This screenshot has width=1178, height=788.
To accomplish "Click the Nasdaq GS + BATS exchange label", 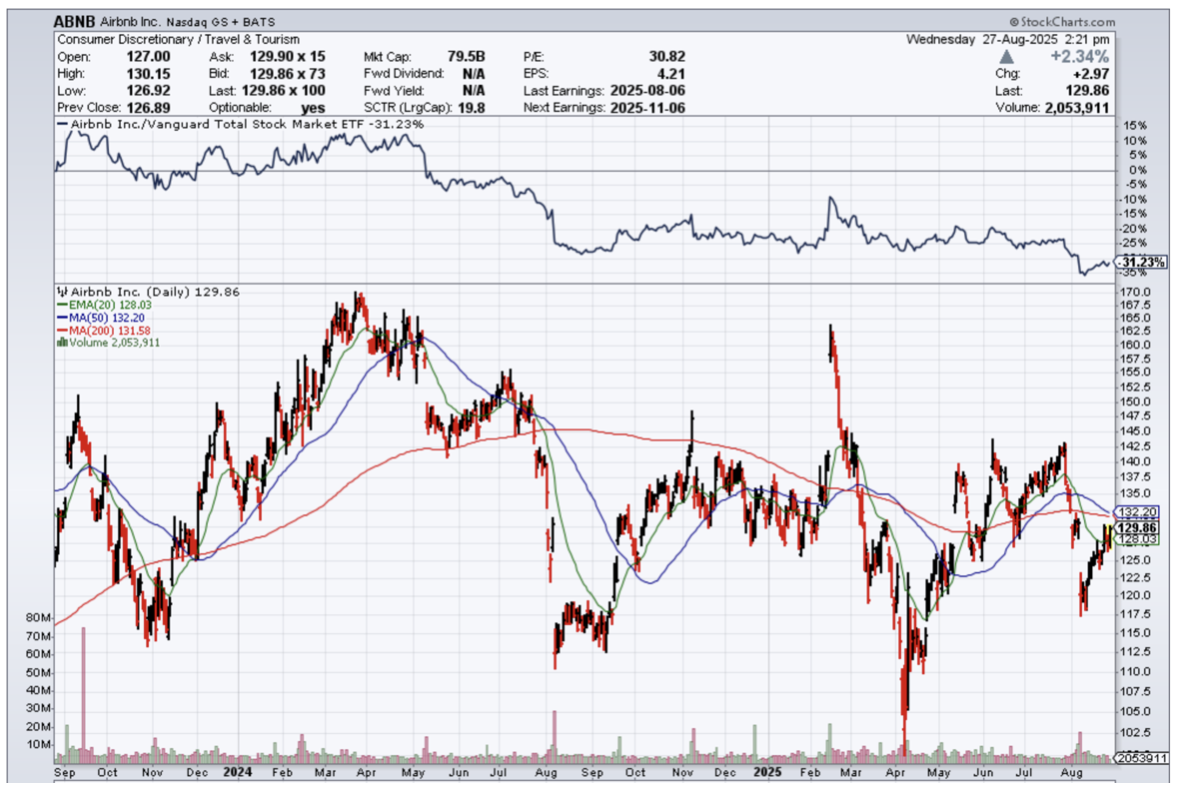I will click(221, 22).
